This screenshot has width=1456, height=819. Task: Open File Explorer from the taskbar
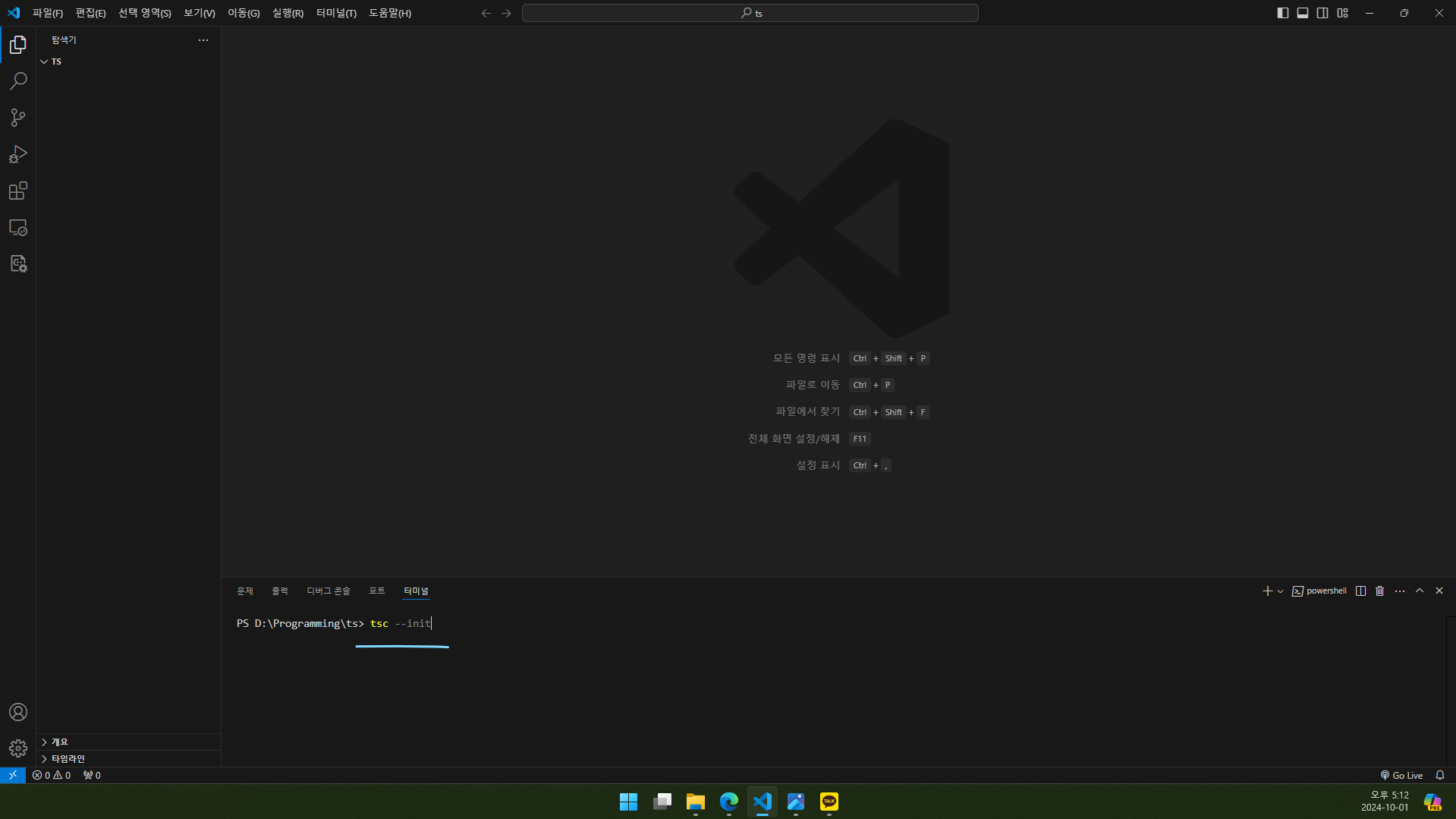[696, 802]
